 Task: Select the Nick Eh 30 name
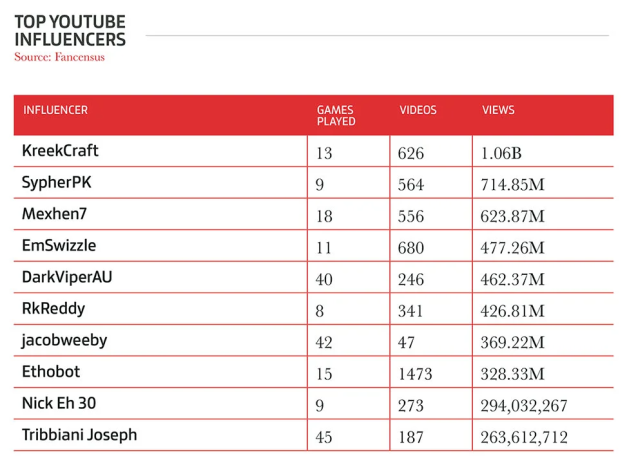(60, 404)
